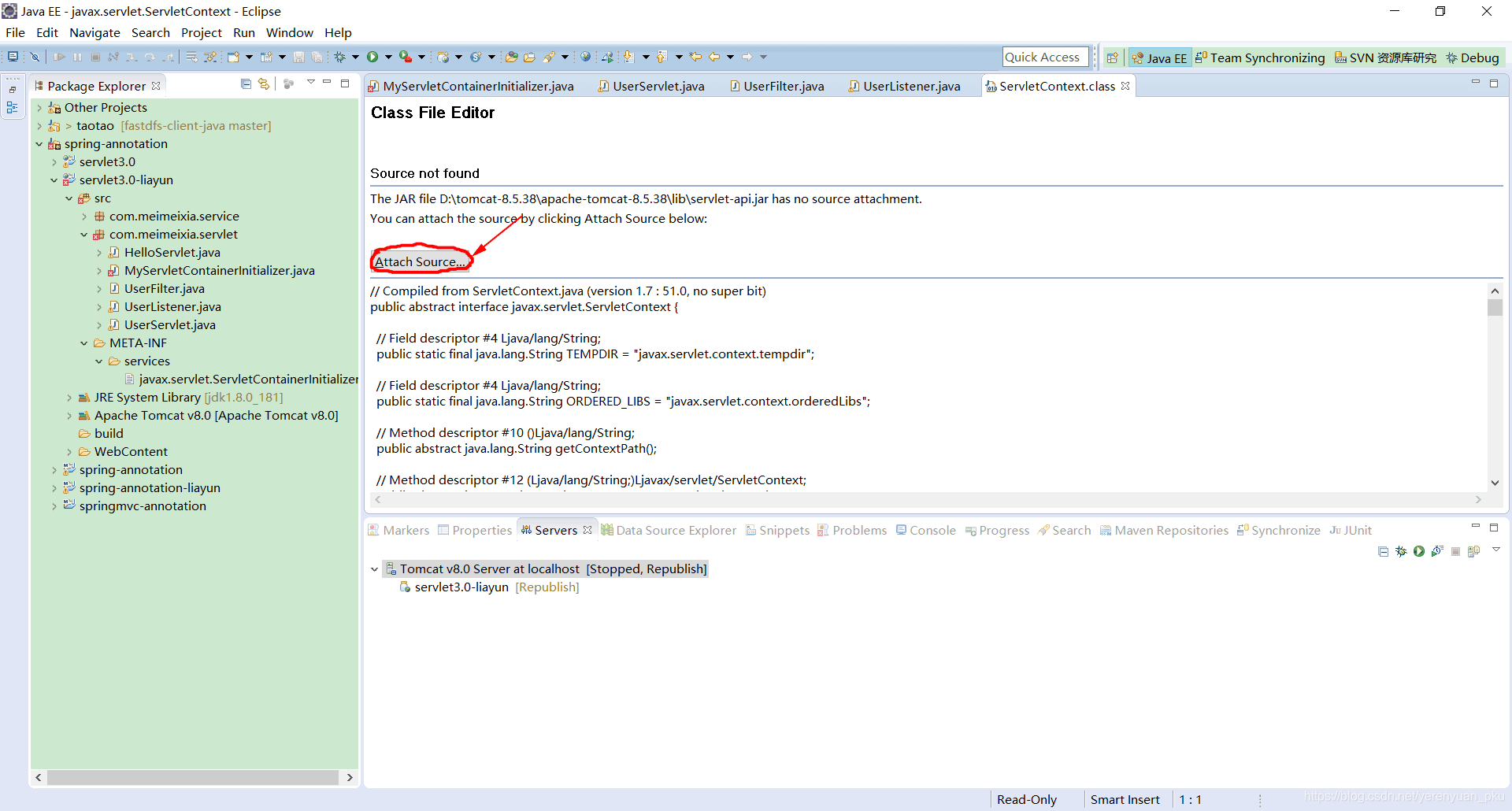
Task: Switch to SVN 资源库研究 perspective
Action: [1385, 57]
